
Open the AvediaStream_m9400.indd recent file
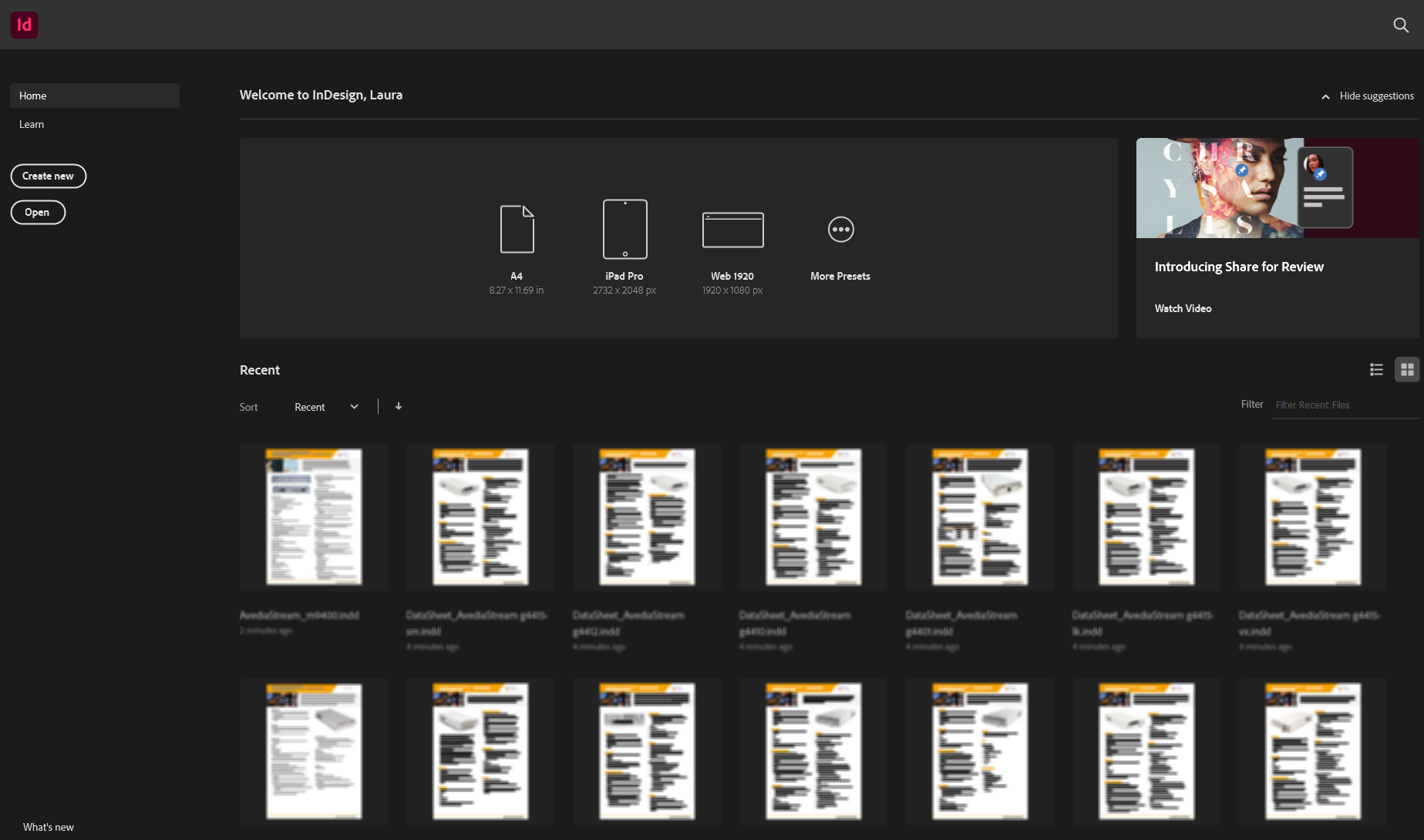(x=313, y=516)
